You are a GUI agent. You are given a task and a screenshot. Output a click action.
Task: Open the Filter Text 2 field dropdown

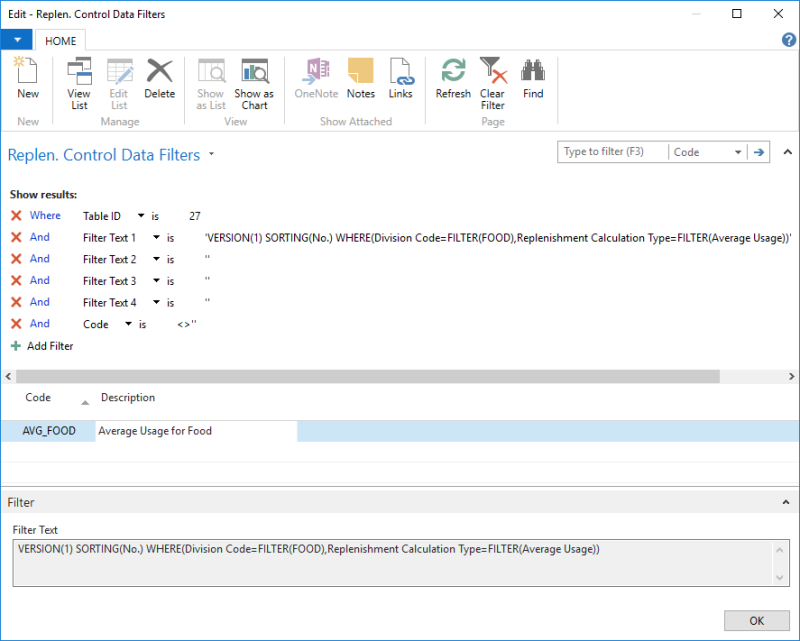[x=156, y=259]
